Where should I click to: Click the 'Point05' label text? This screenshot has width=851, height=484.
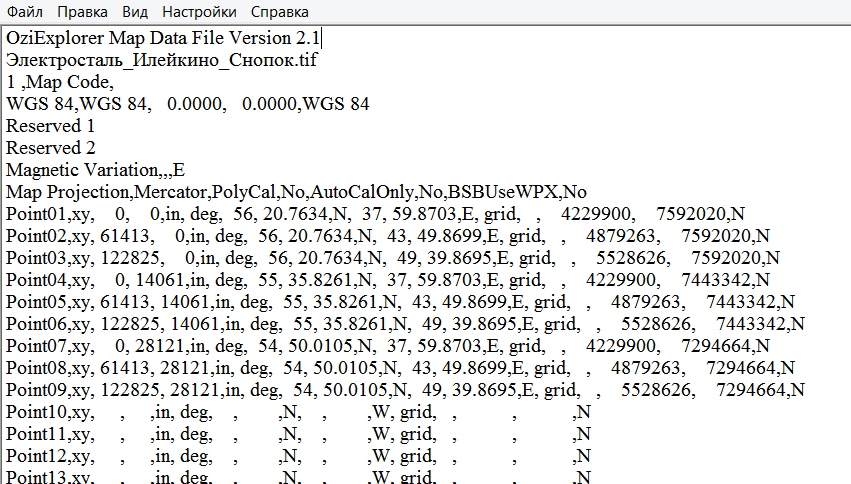35,302
